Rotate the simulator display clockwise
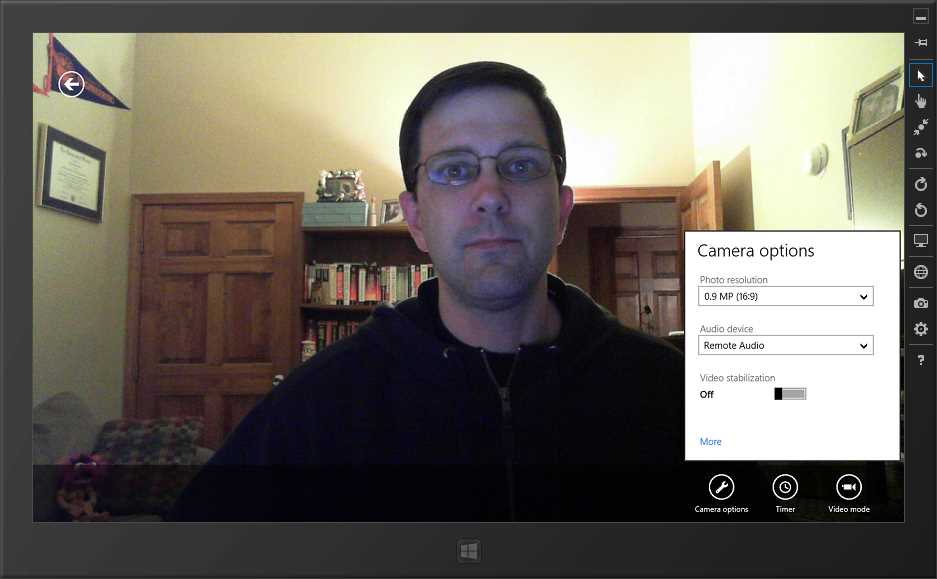Viewport: 937px width, 579px height. point(920,184)
